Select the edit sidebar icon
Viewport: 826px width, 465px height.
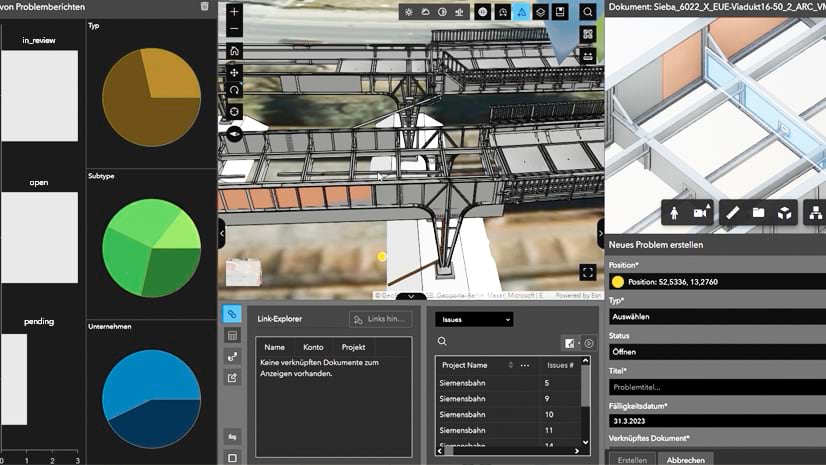pyautogui.click(x=232, y=378)
